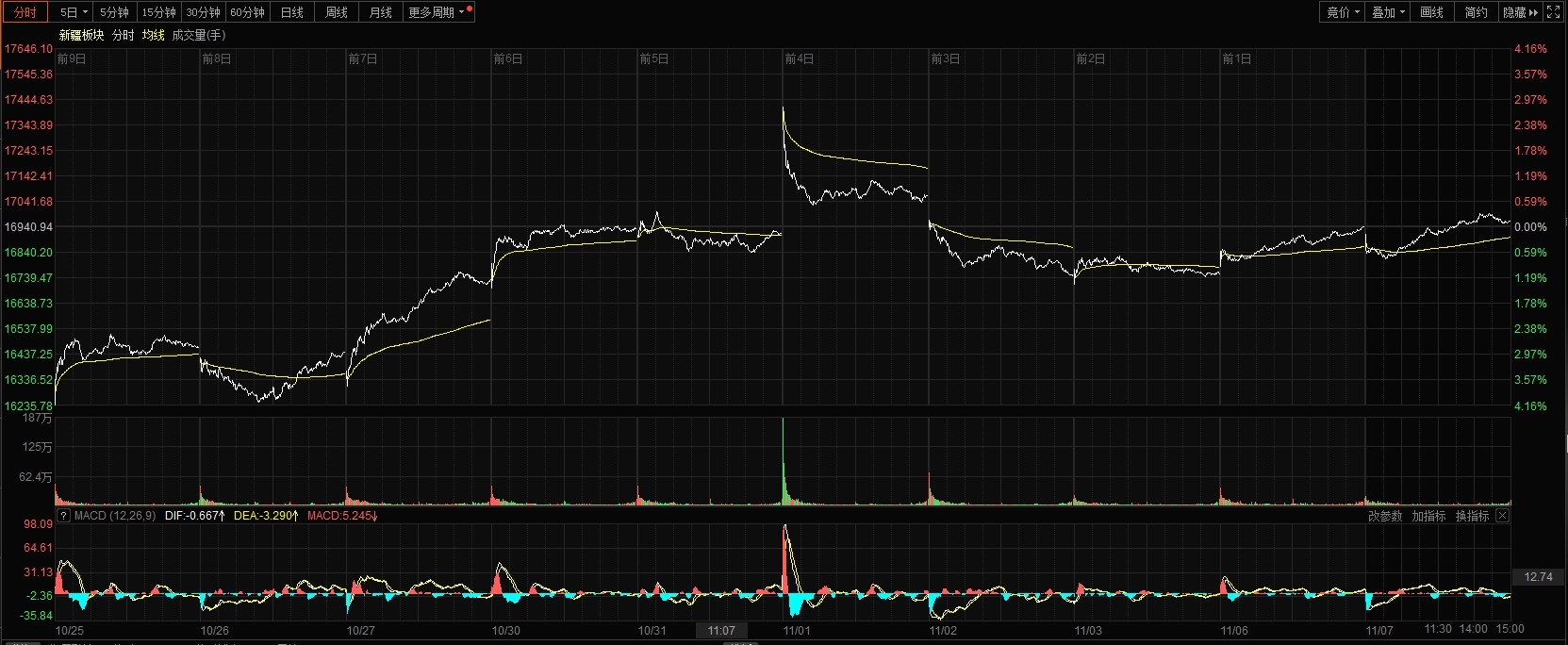
Task: Click the red dot on 更多周期
Action: point(470,8)
